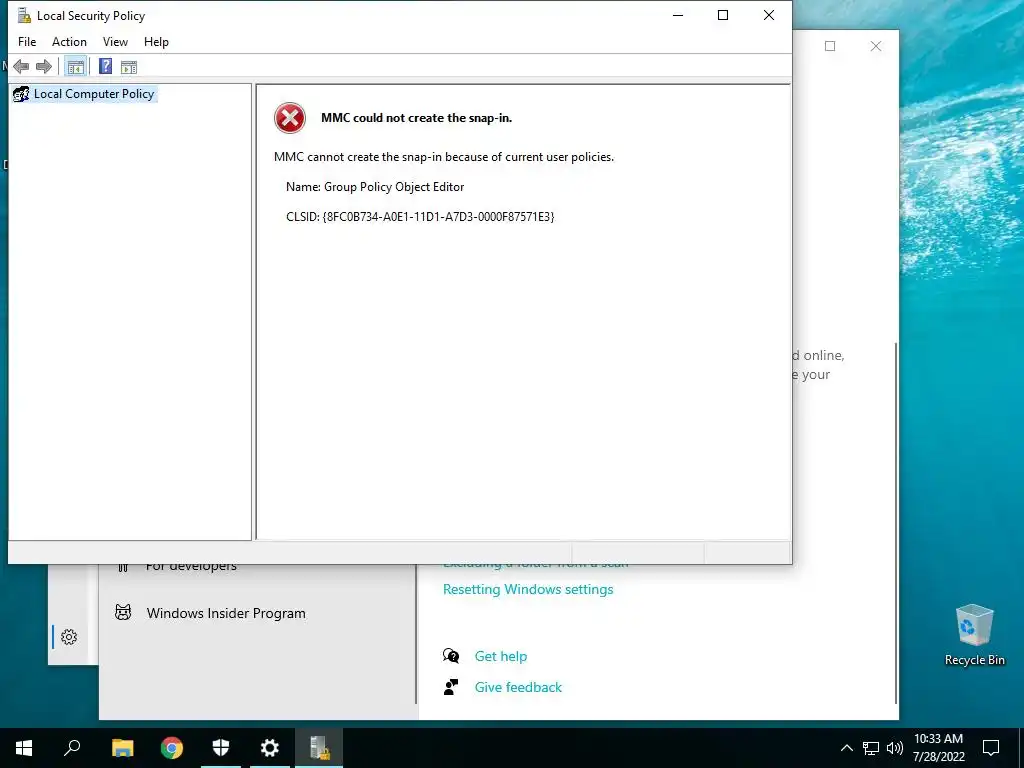
Task: Open the View menu
Action: pyautogui.click(x=115, y=42)
